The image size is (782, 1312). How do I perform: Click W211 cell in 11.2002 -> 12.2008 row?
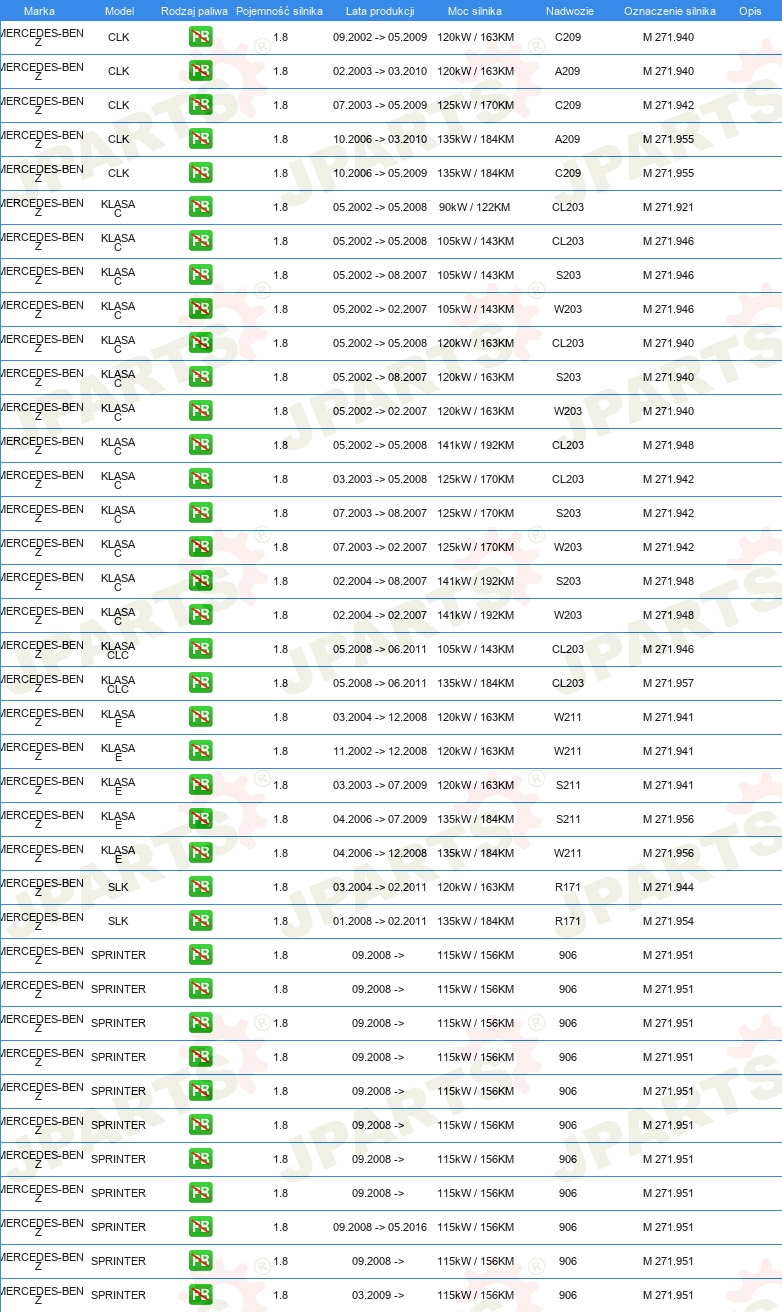coord(568,752)
